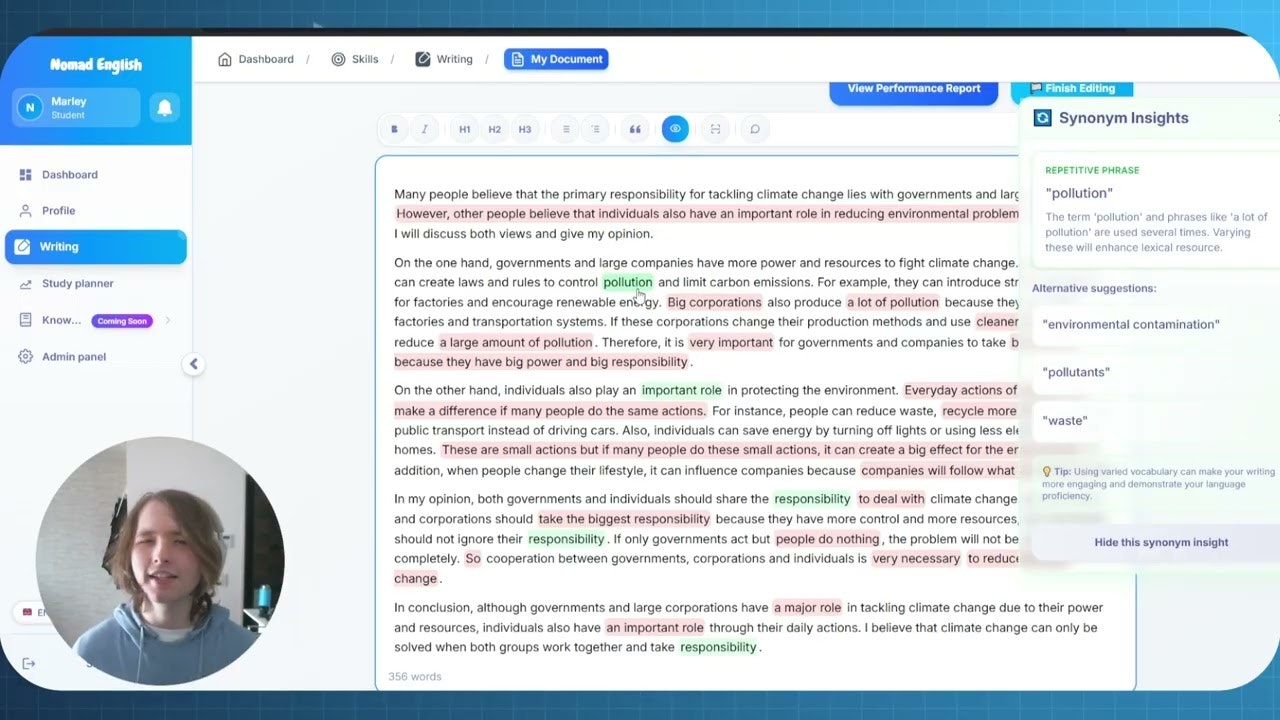
Task: Go to Dashboard breadcrumb
Action: 256,59
